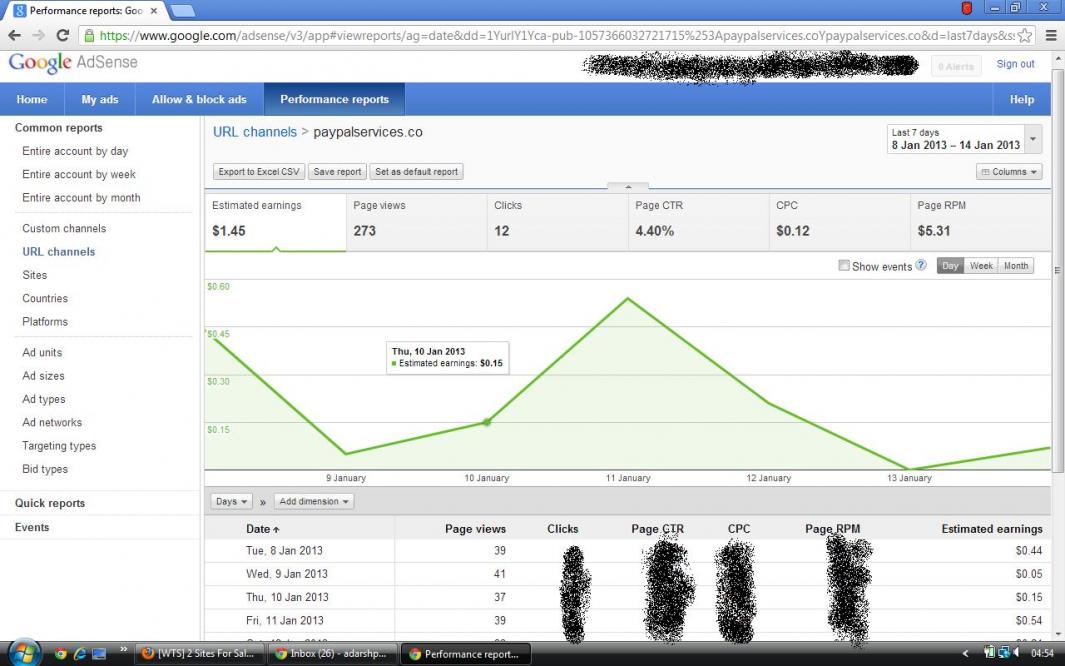1065x666 pixels.
Task: Switch chart granularity to Month
Action: click(x=1015, y=265)
